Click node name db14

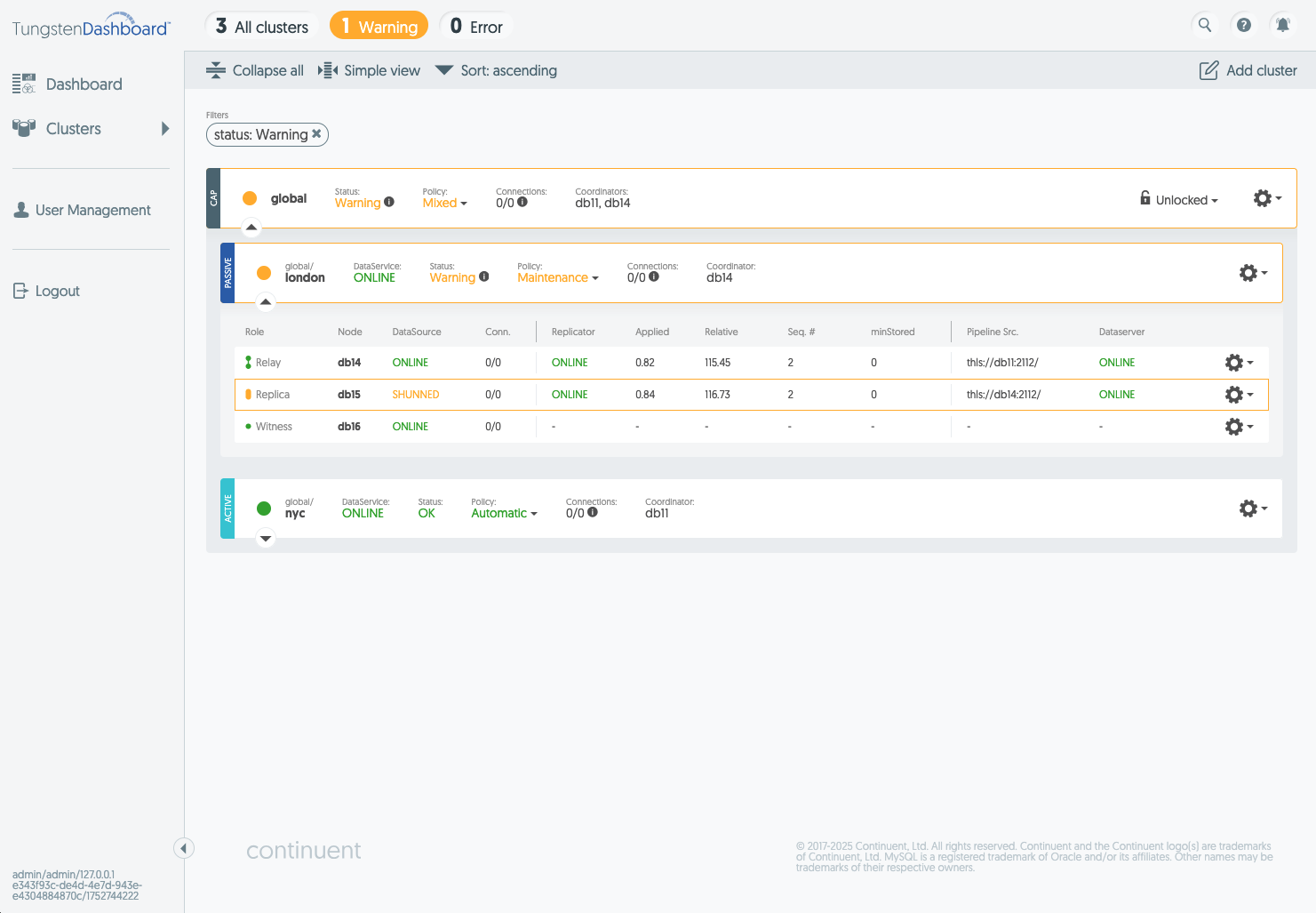click(x=349, y=363)
